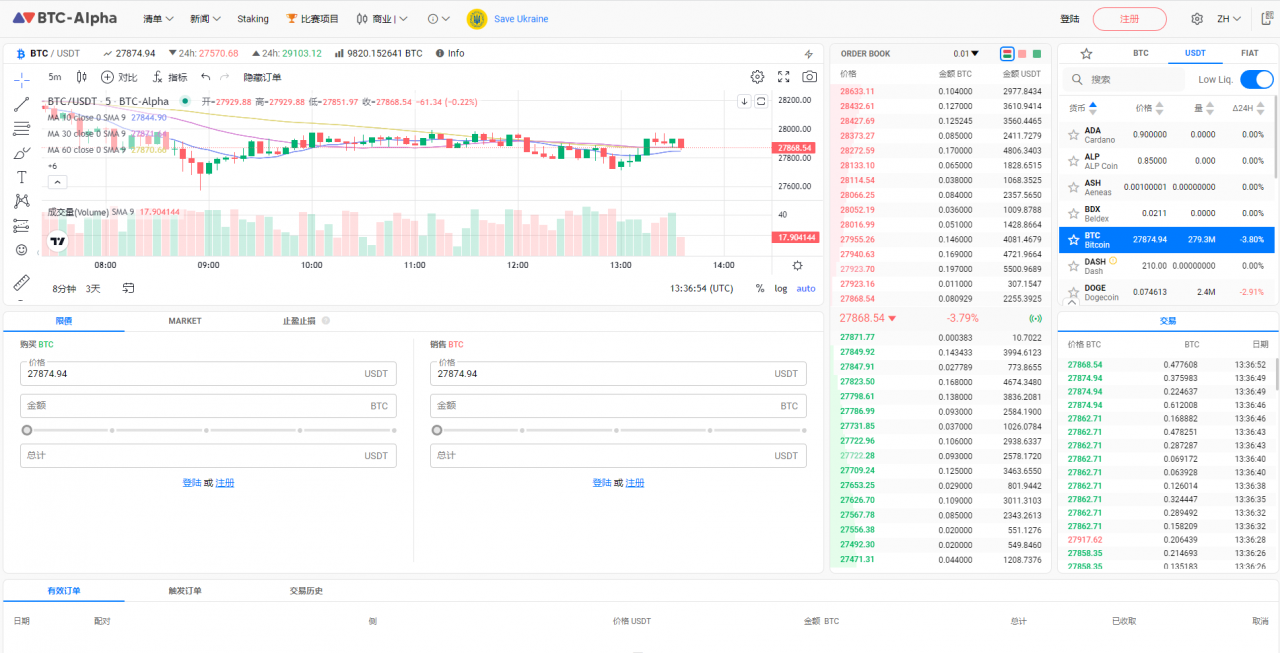This screenshot has height=653, width=1280.
Task: Open the 清单 dropdown menu
Action: (158, 19)
